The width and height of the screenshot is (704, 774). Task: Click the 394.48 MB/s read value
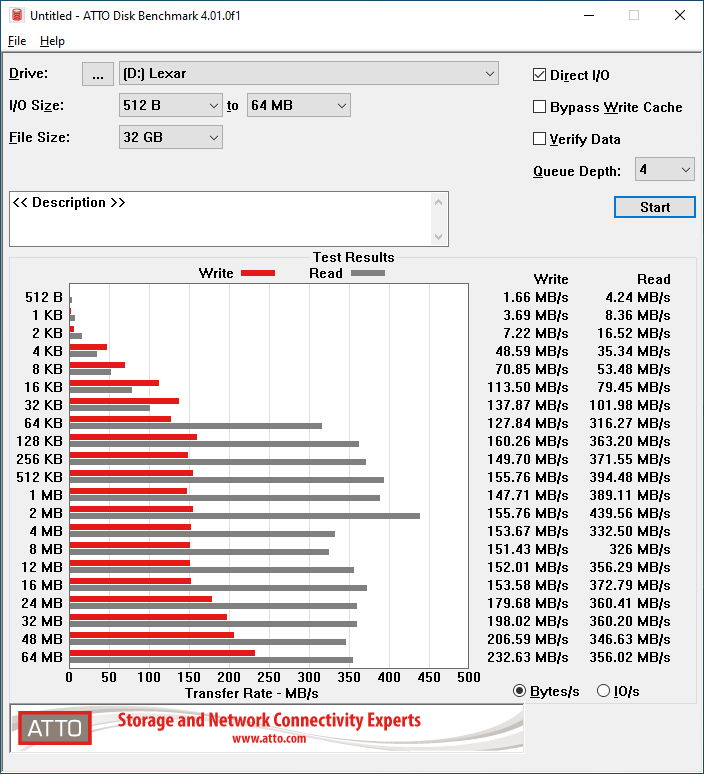(x=630, y=477)
